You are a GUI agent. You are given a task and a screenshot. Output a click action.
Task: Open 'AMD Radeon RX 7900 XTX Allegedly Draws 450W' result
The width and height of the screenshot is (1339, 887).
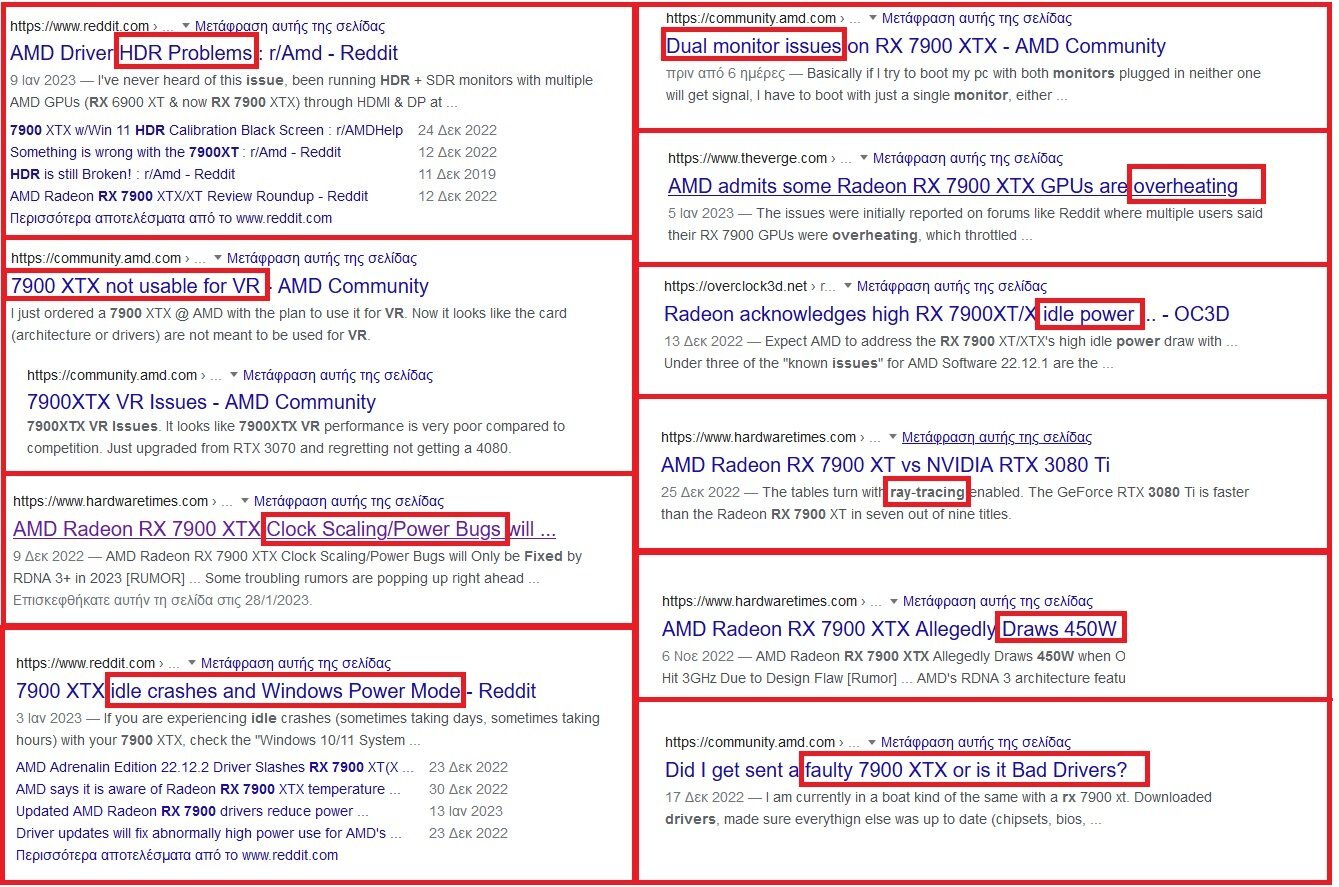click(891, 629)
